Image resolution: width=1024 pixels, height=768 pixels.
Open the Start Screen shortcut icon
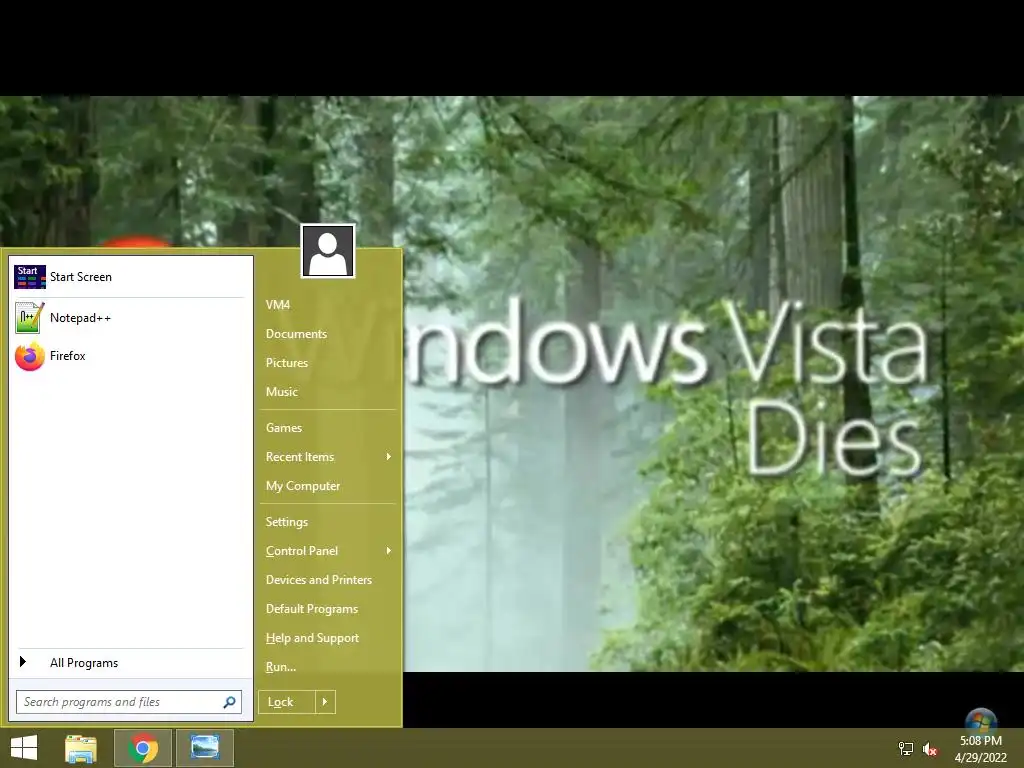(30, 277)
